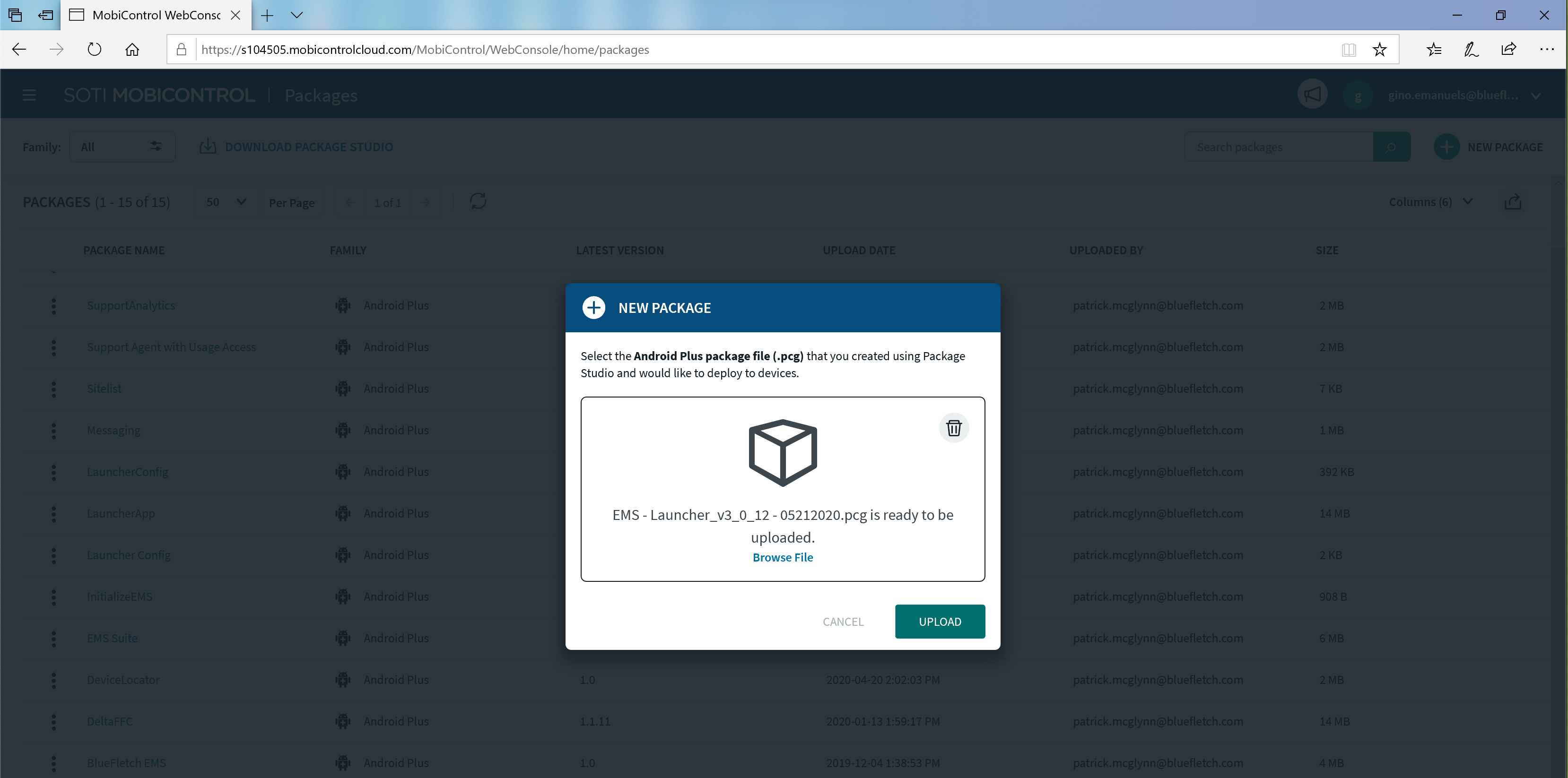The width and height of the screenshot is (1568, 778).
Task: Click the browser home icon
Action: coord(132,49)
